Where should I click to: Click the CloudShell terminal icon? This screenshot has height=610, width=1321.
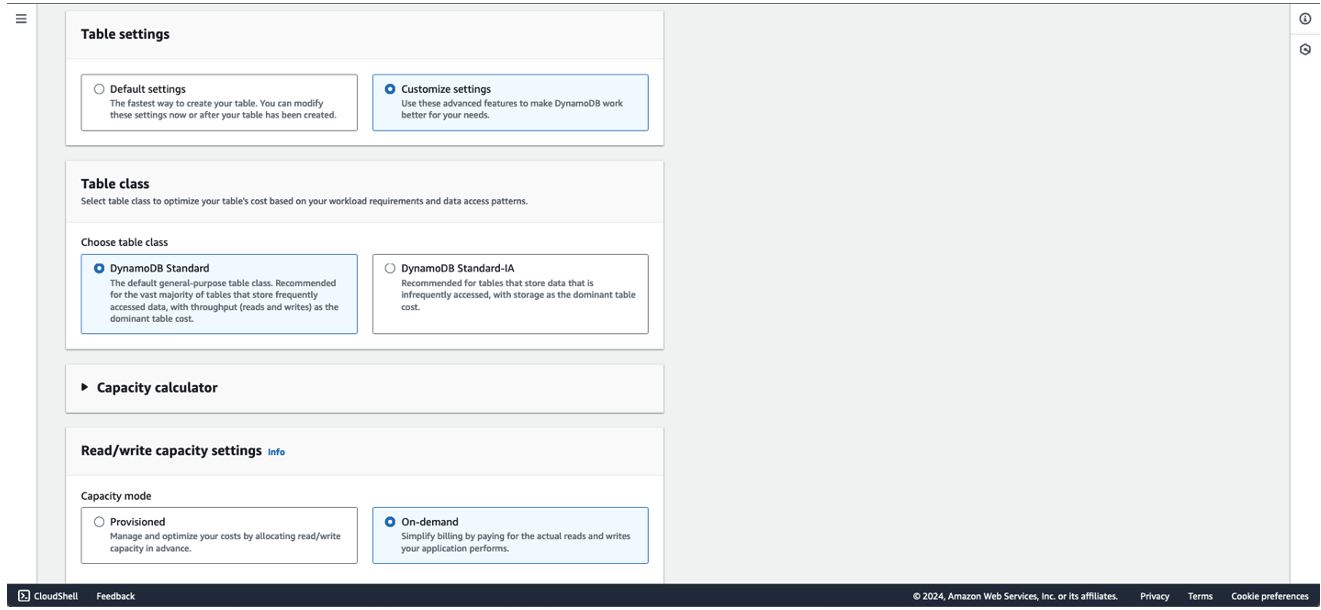(24, 596)
